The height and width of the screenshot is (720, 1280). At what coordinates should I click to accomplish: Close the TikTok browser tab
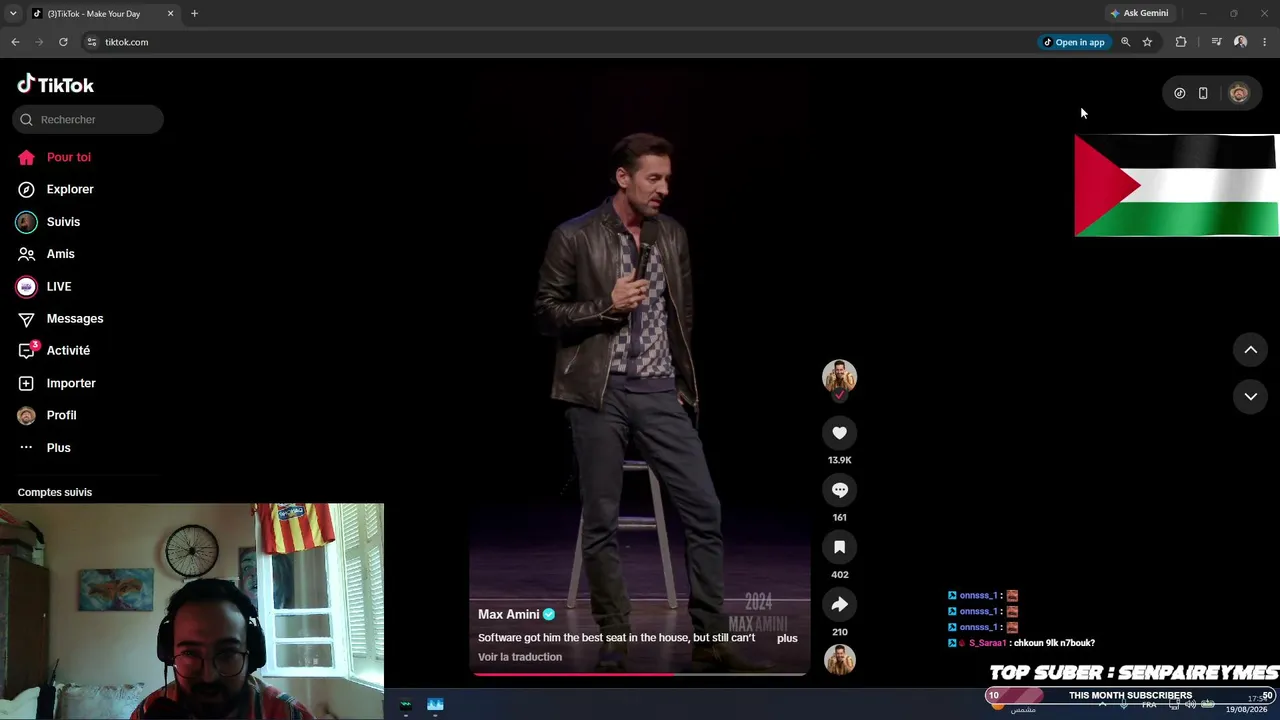[x=170, y=14]
